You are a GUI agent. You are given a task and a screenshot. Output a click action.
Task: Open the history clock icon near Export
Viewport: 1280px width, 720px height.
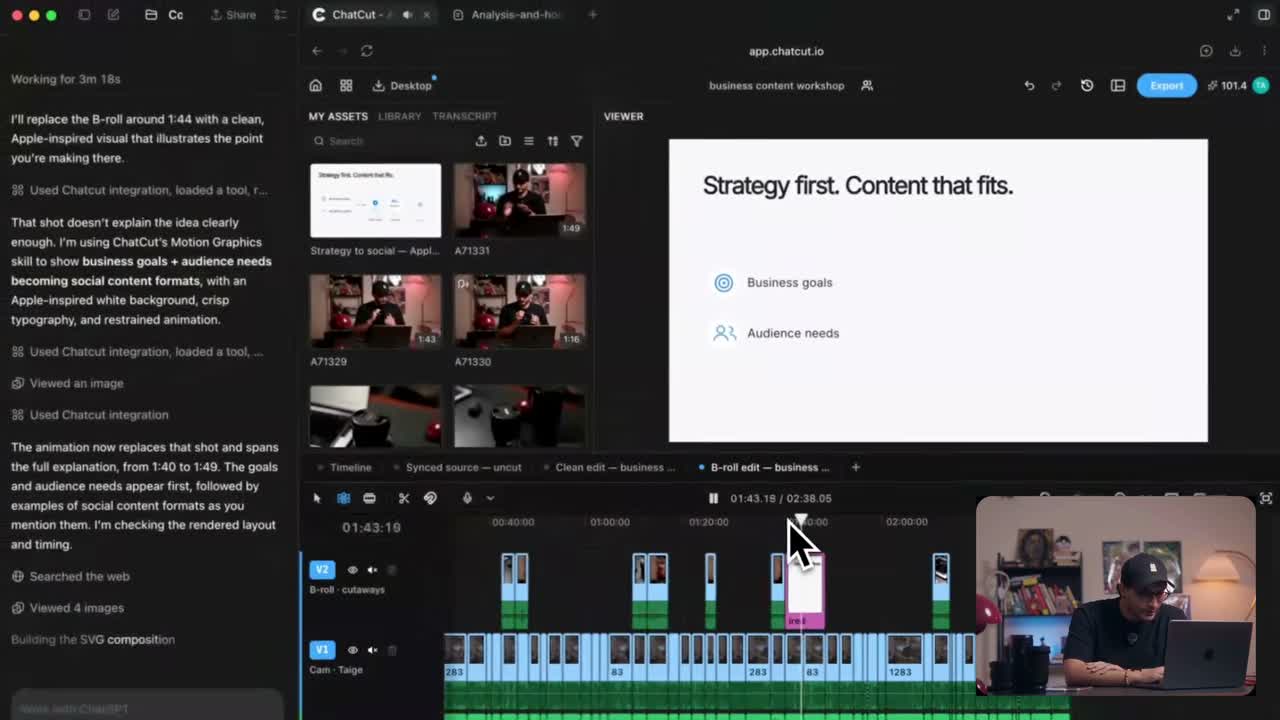tap(1087, 86)
